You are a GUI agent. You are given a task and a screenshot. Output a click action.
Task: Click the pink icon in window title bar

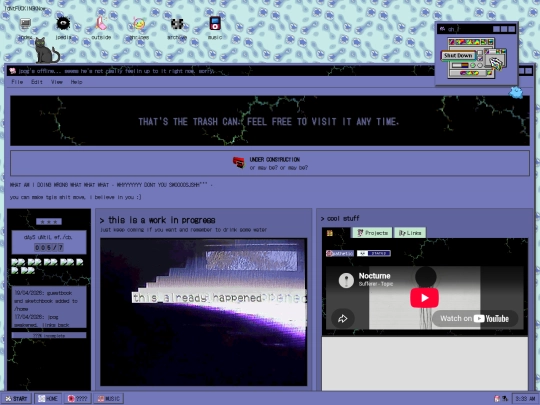pyautogui.click(x=13, y=71)
